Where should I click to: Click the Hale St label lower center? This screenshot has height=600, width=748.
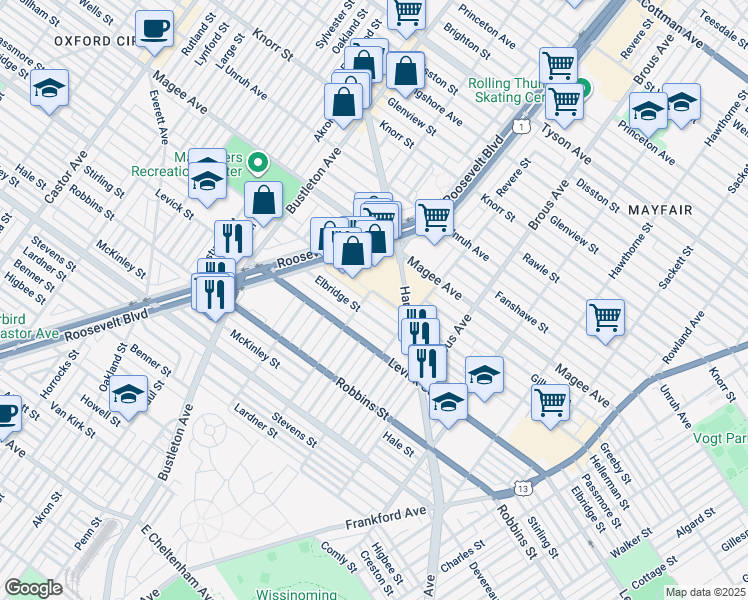[x=398, y=445]
